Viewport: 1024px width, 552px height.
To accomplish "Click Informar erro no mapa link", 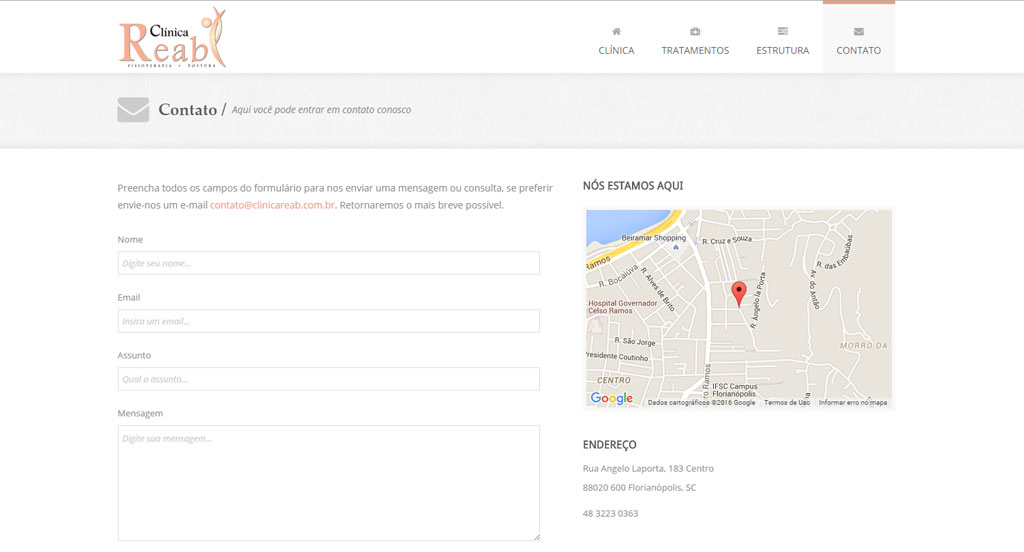I will (852, 402).
